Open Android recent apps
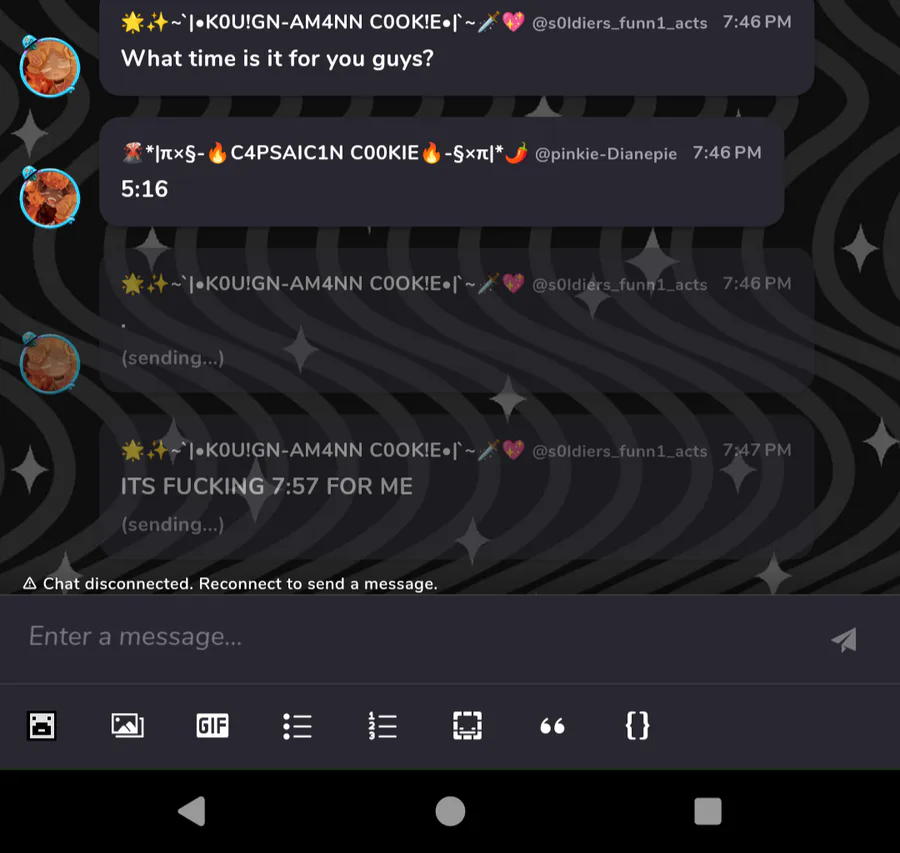This screenshot has width=900, height=853. [708, 811]
